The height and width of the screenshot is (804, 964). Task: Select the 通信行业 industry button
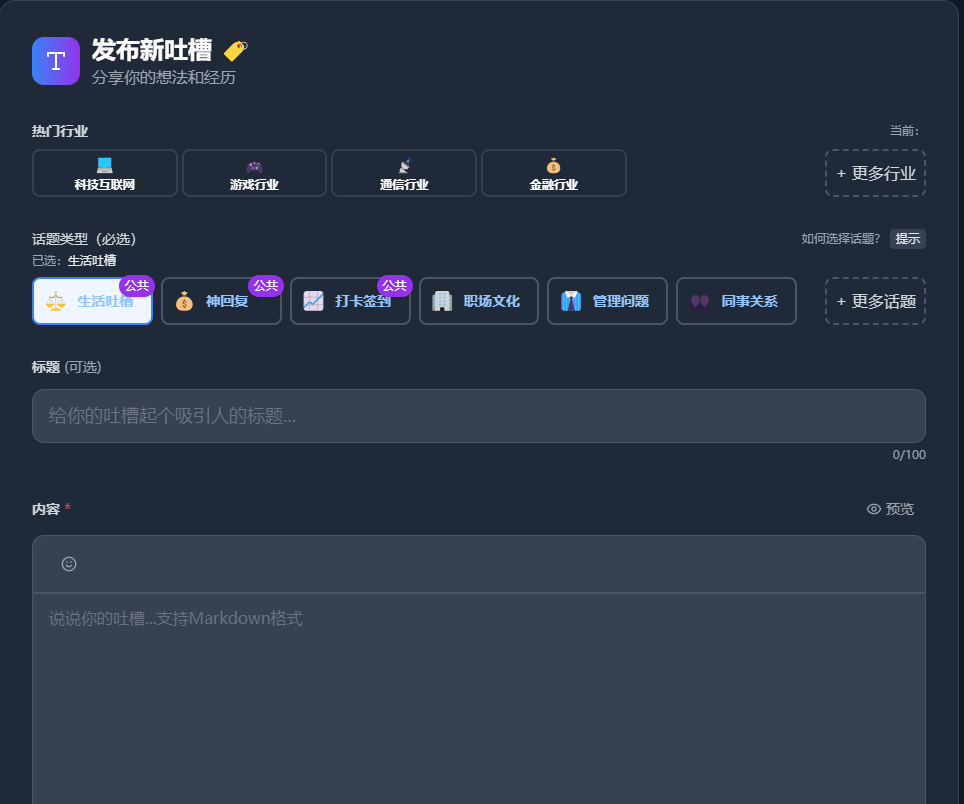point(404,173)
